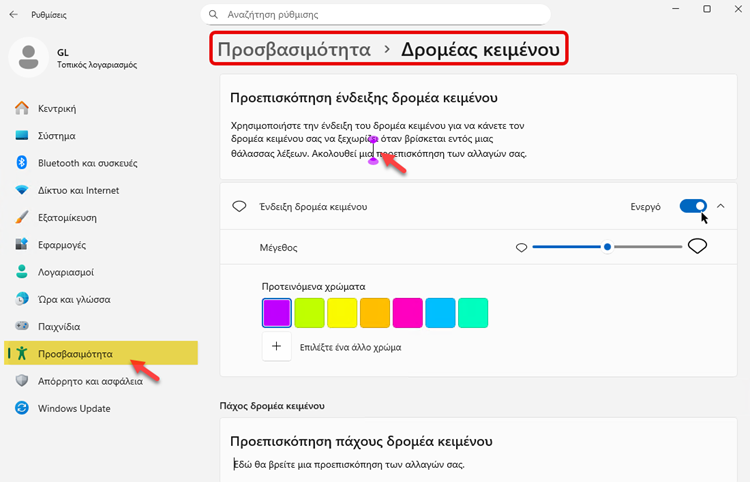750x482 pixels.
Task: Click plus button to choose another color
Action: 276,346
